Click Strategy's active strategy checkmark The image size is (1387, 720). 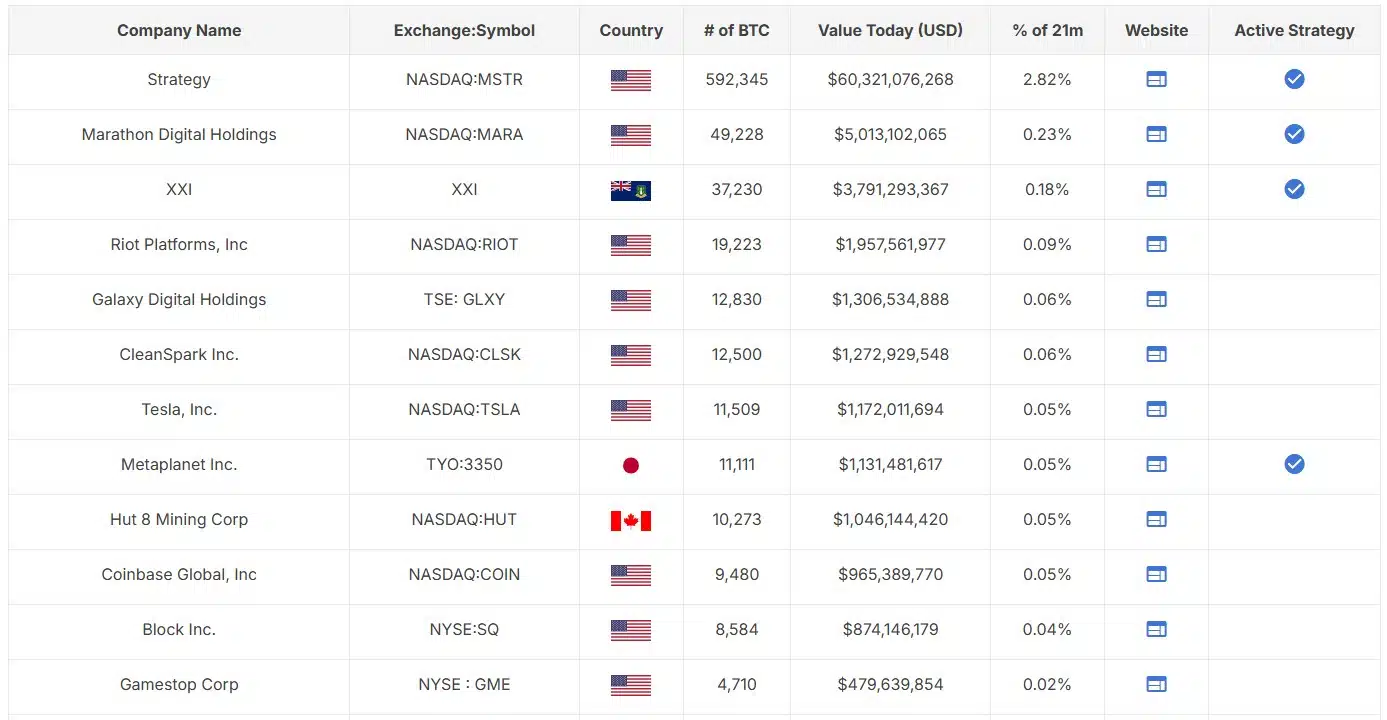pyautogui.click(x=1294, y=79)
